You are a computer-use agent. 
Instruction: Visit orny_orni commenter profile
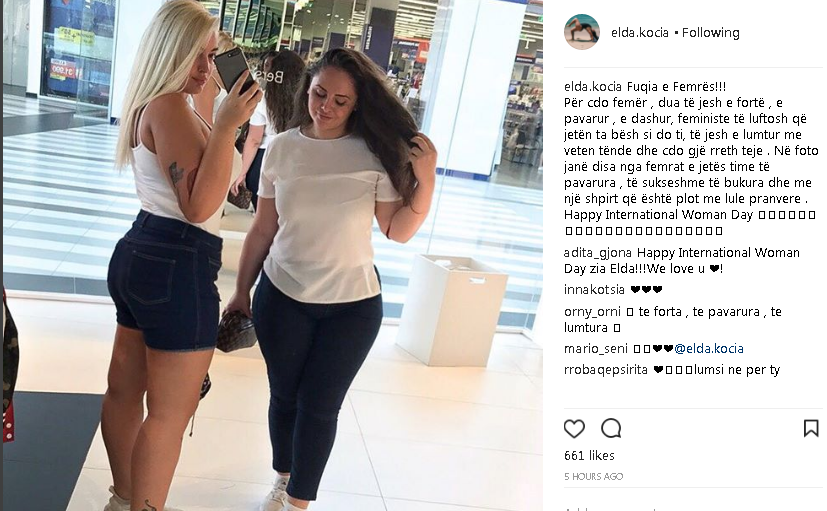(x=593, y=312)
